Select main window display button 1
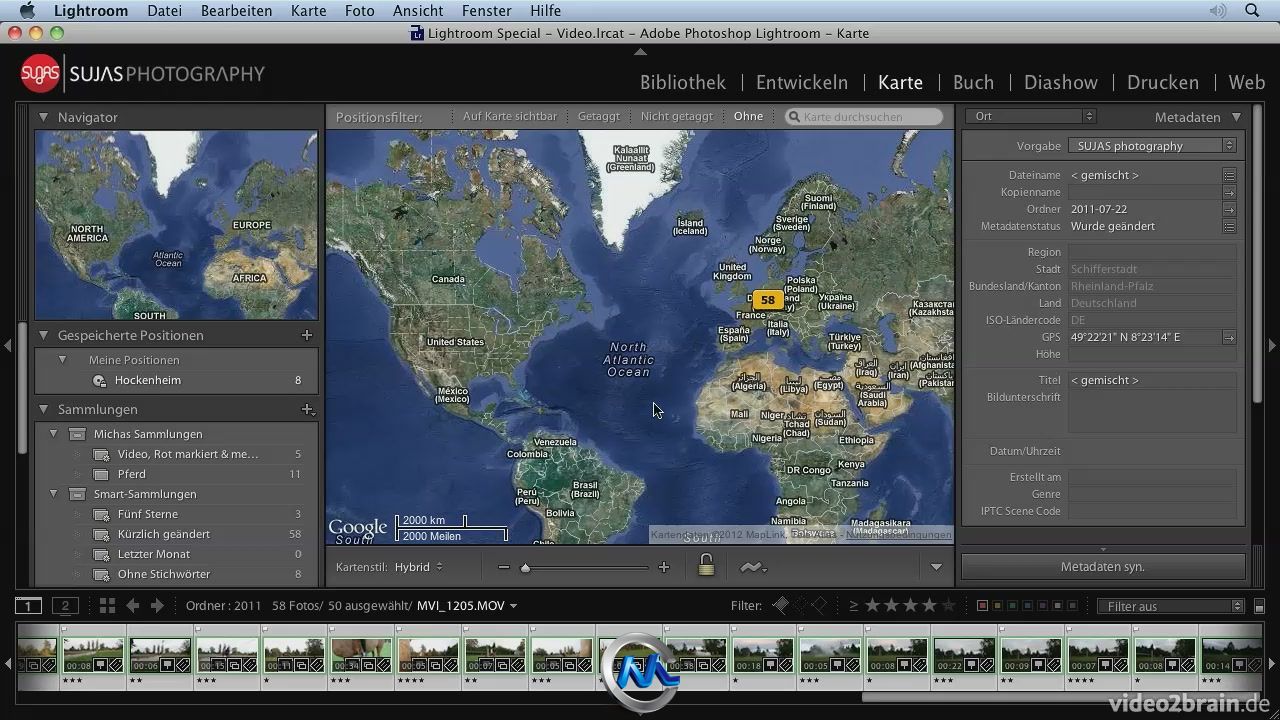This screenshot has width=1280, height=720. (29, 605)
